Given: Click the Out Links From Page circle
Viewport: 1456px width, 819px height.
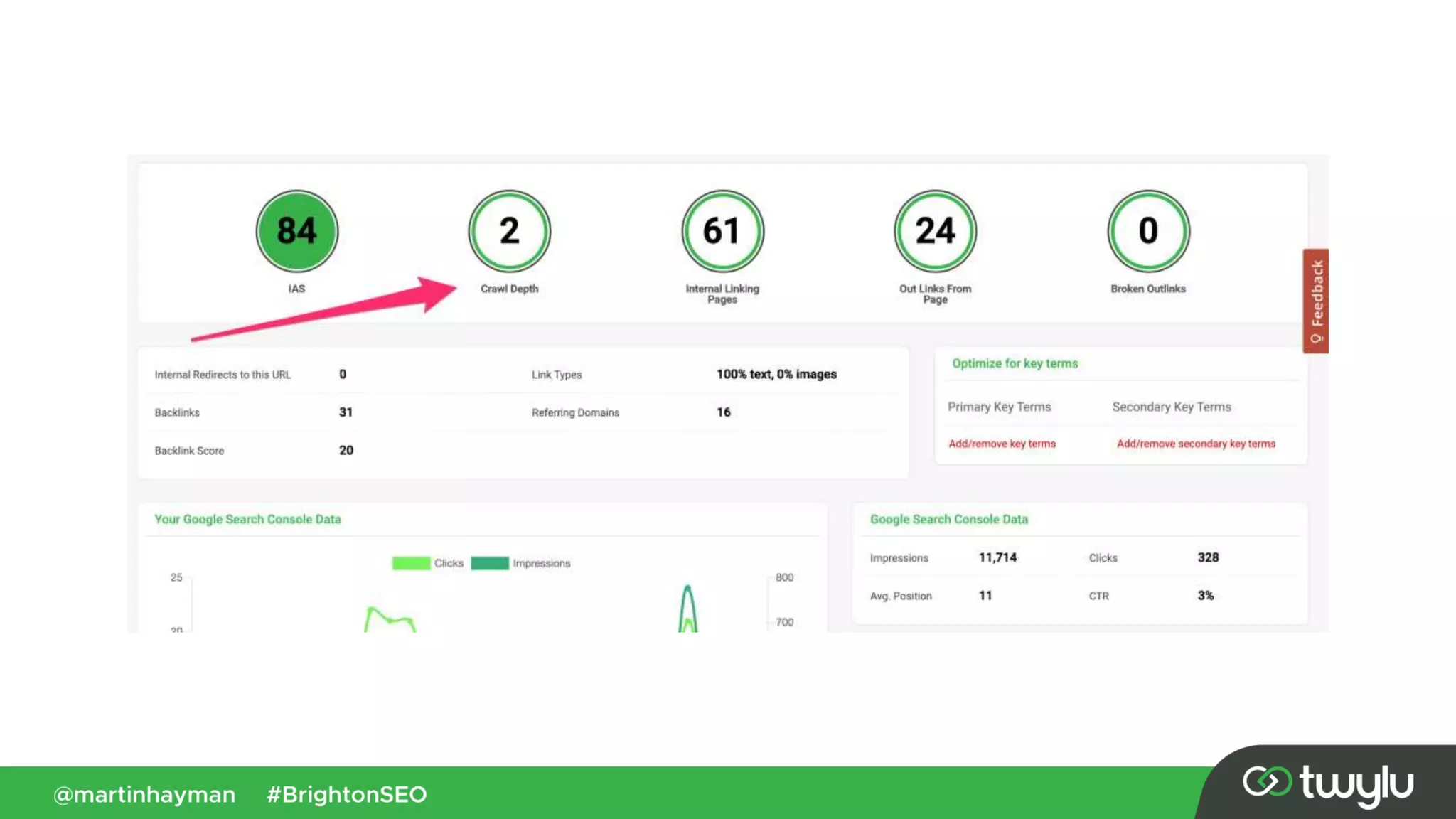Looking at the screenshot, I should click(935, 231).
